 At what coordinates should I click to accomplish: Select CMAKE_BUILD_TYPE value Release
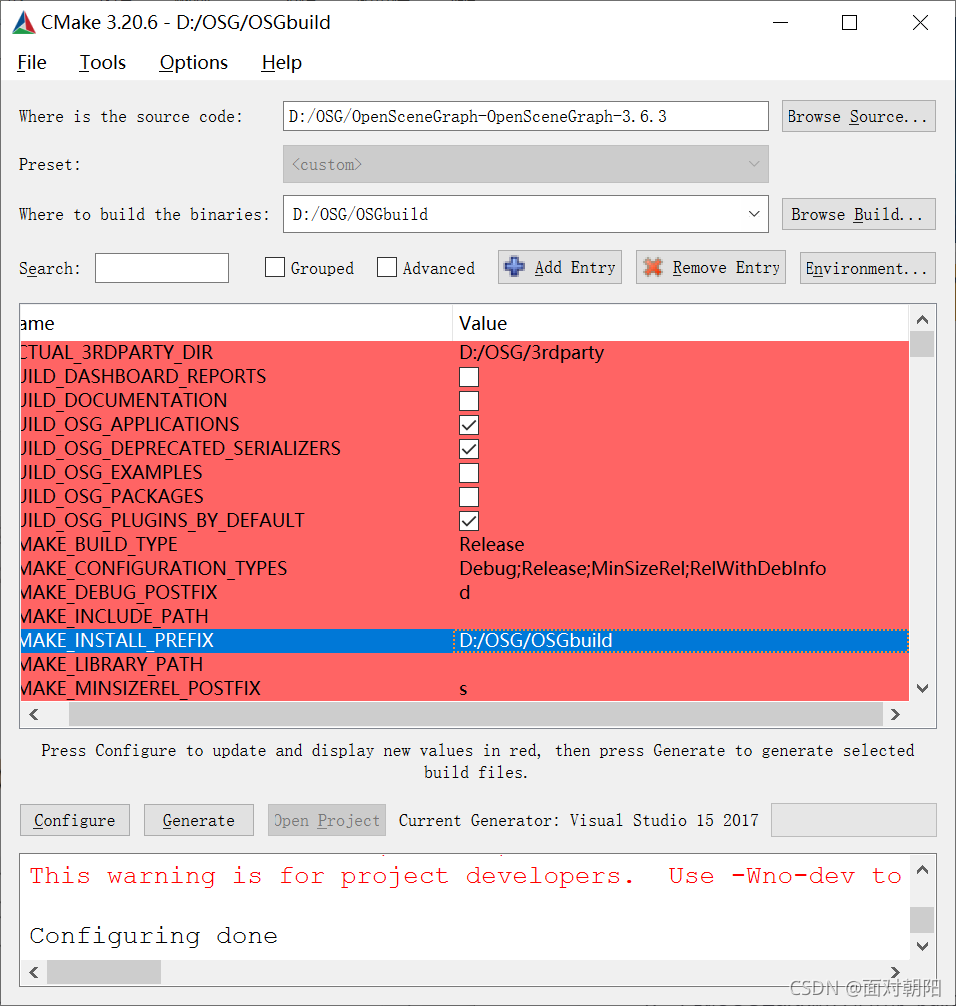(x=491, y=545)
